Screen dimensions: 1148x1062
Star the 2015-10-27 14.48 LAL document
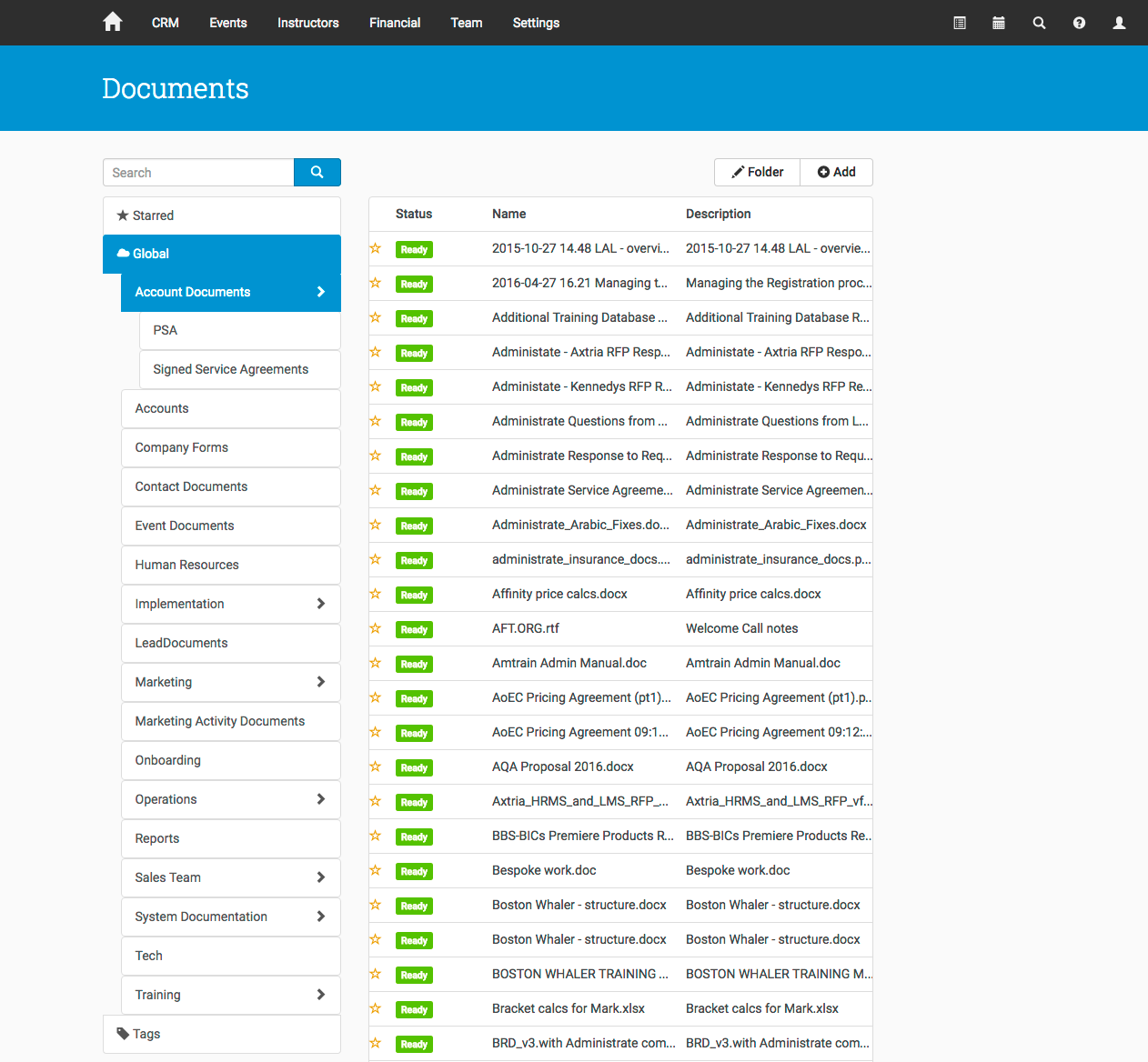point(375,248)
